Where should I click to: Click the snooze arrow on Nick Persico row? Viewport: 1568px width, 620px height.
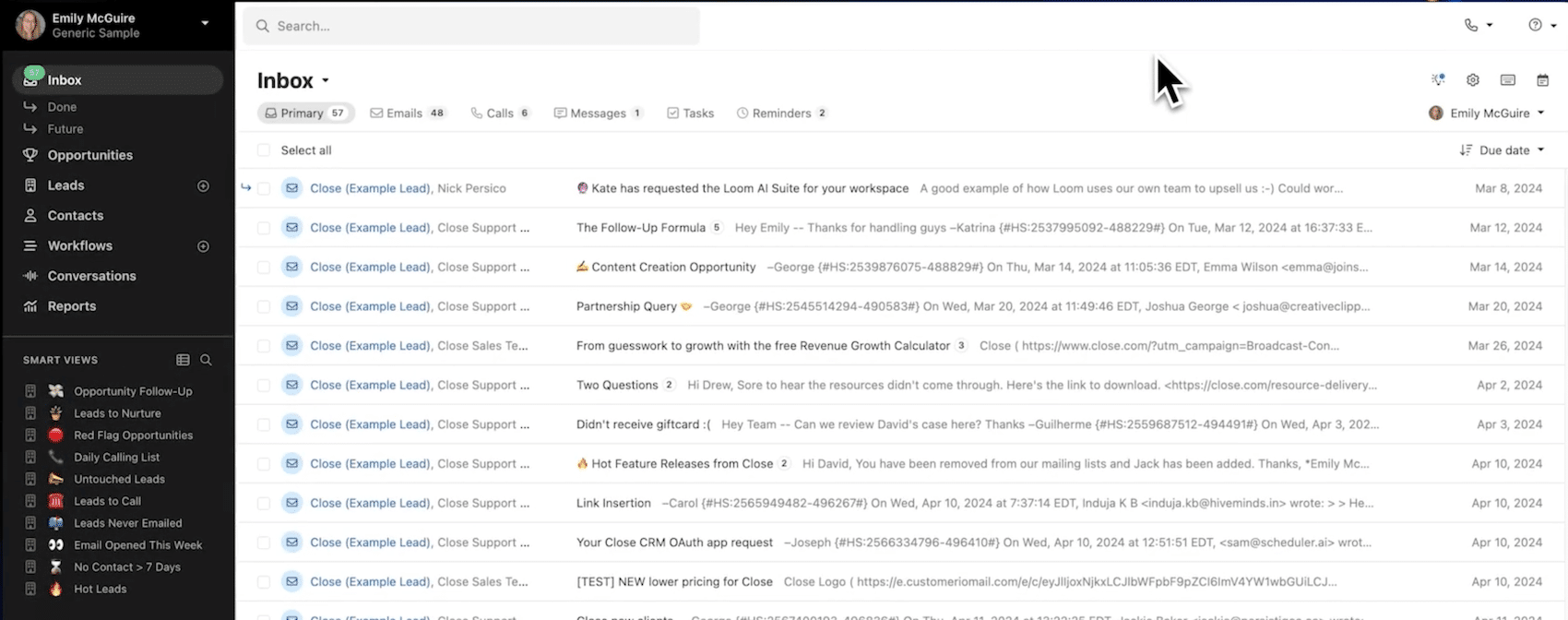pyautogui.click(x=246, y=188)
